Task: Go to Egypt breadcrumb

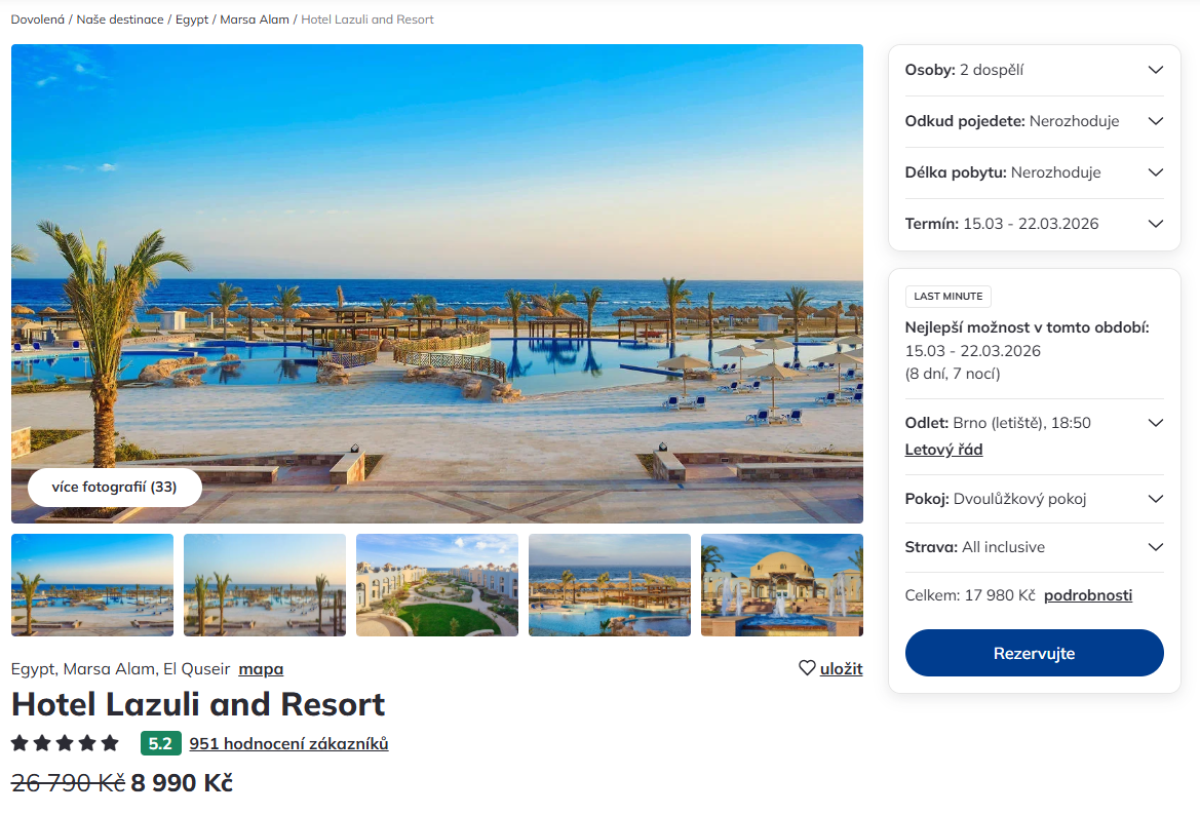Action: (x=192, y=19)
